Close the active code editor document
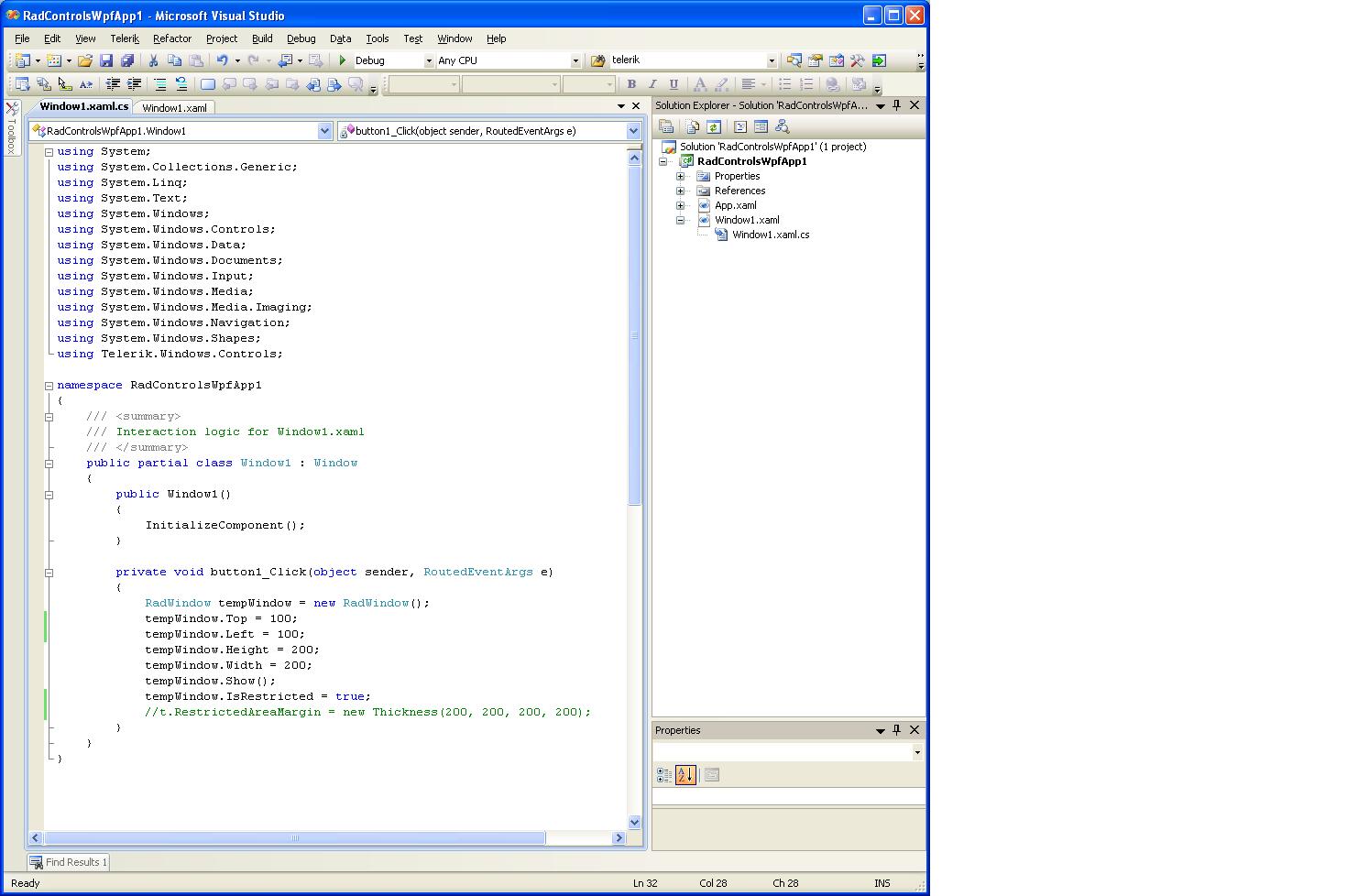1369x896 pixels. click(636, 106)
